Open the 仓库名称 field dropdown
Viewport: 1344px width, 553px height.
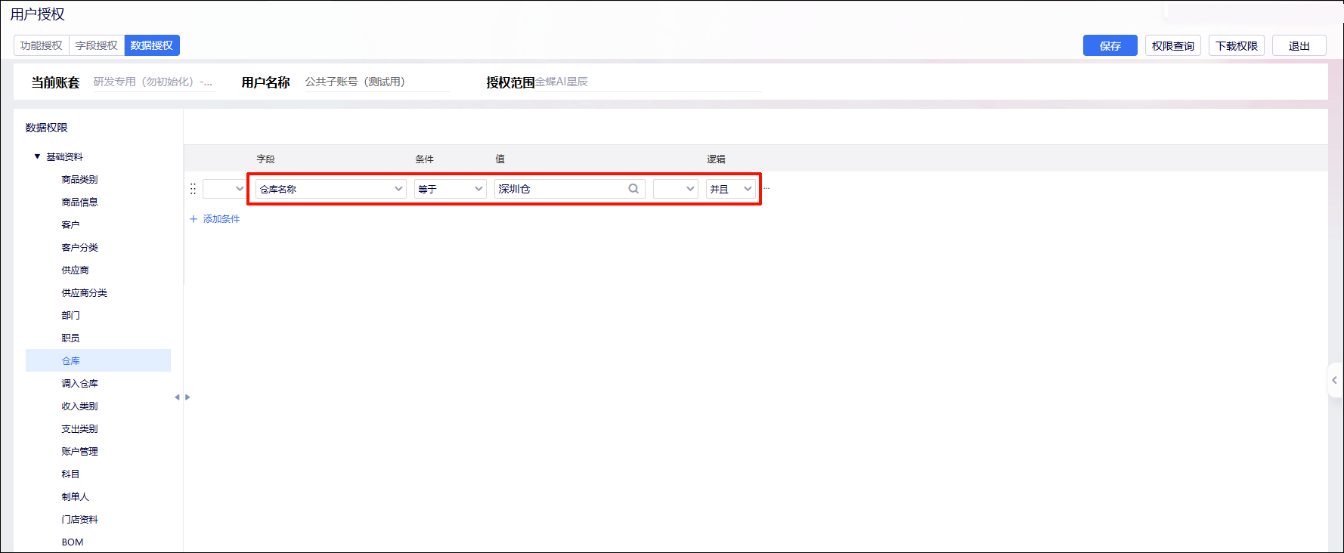(x=329, y=188)
